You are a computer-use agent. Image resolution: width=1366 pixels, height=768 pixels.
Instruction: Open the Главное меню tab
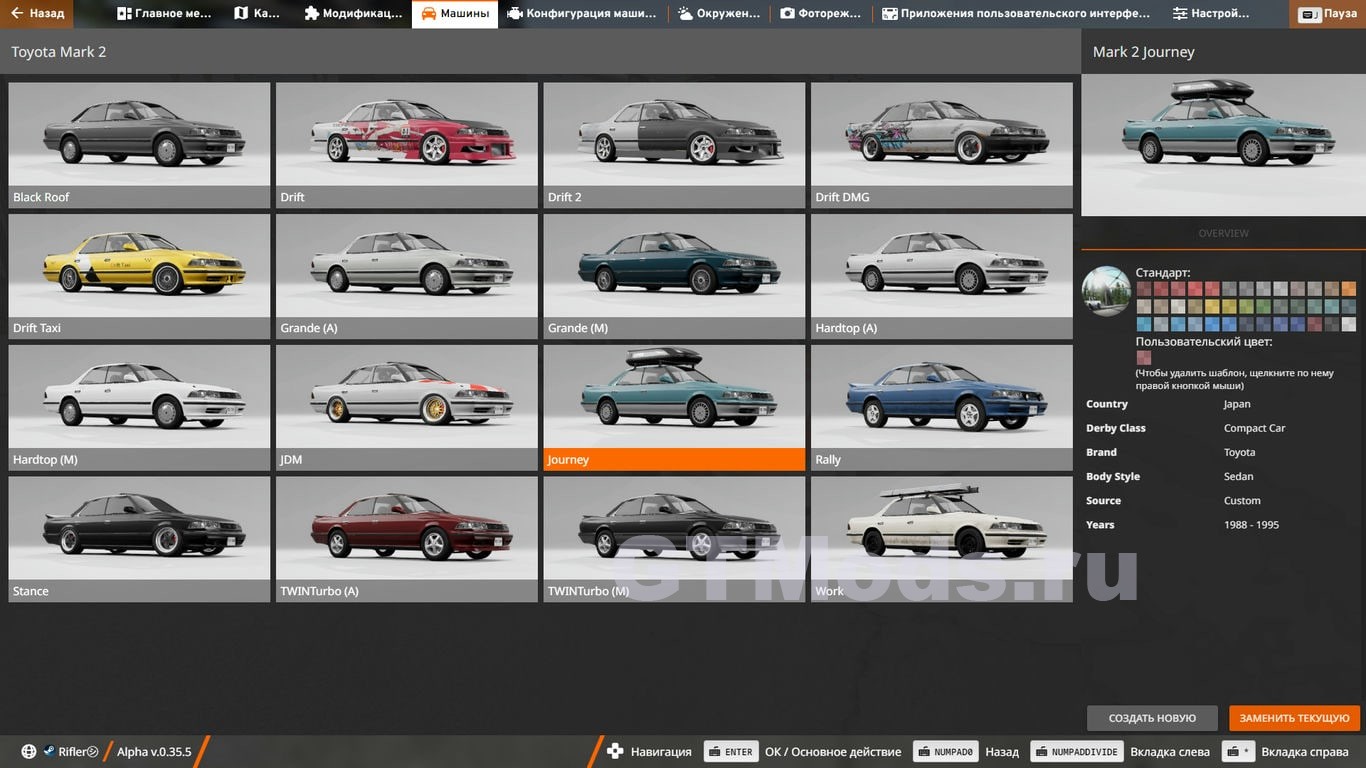pos(164,14)
